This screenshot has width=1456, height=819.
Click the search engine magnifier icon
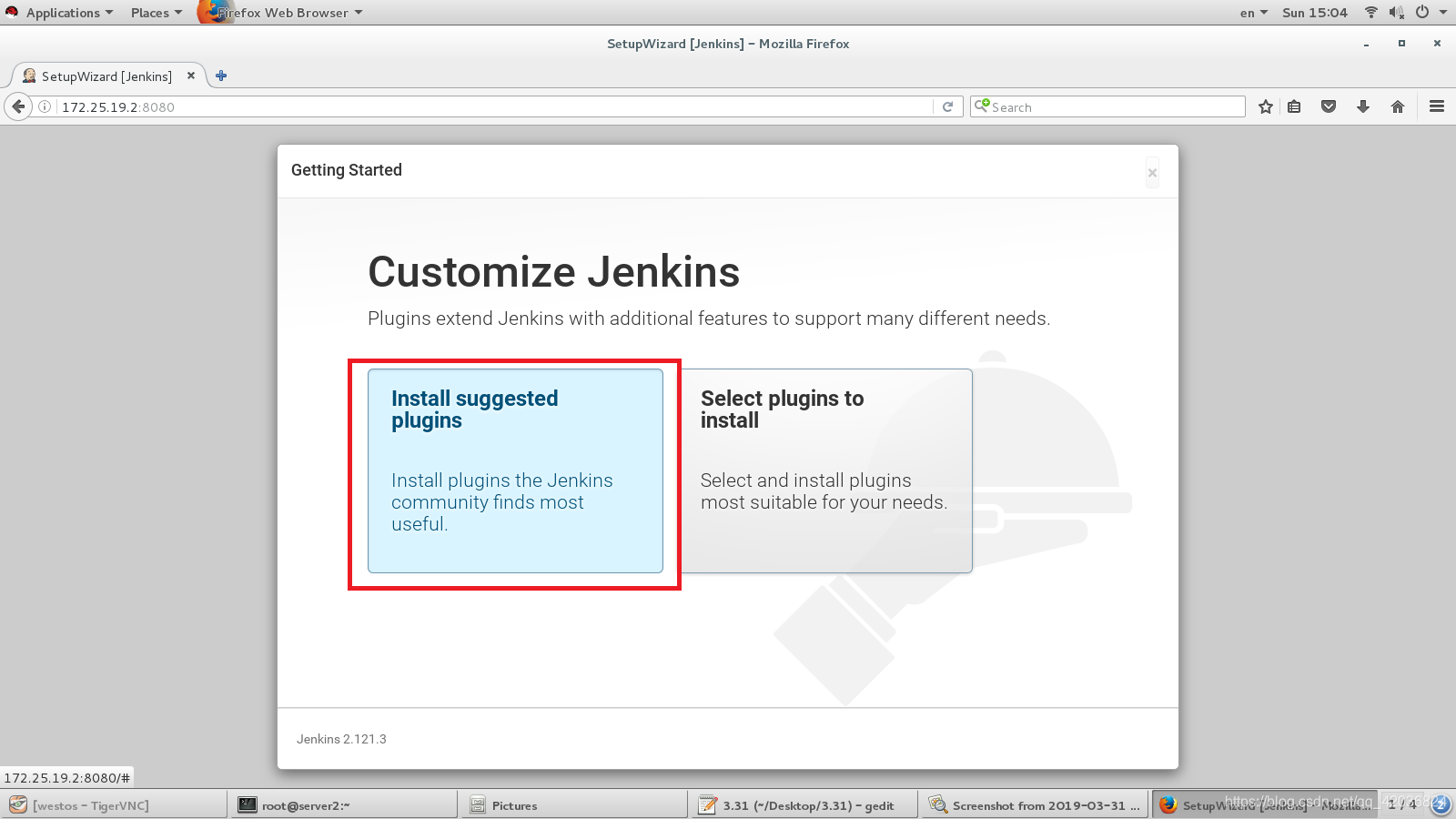click(x=981, y=106)
